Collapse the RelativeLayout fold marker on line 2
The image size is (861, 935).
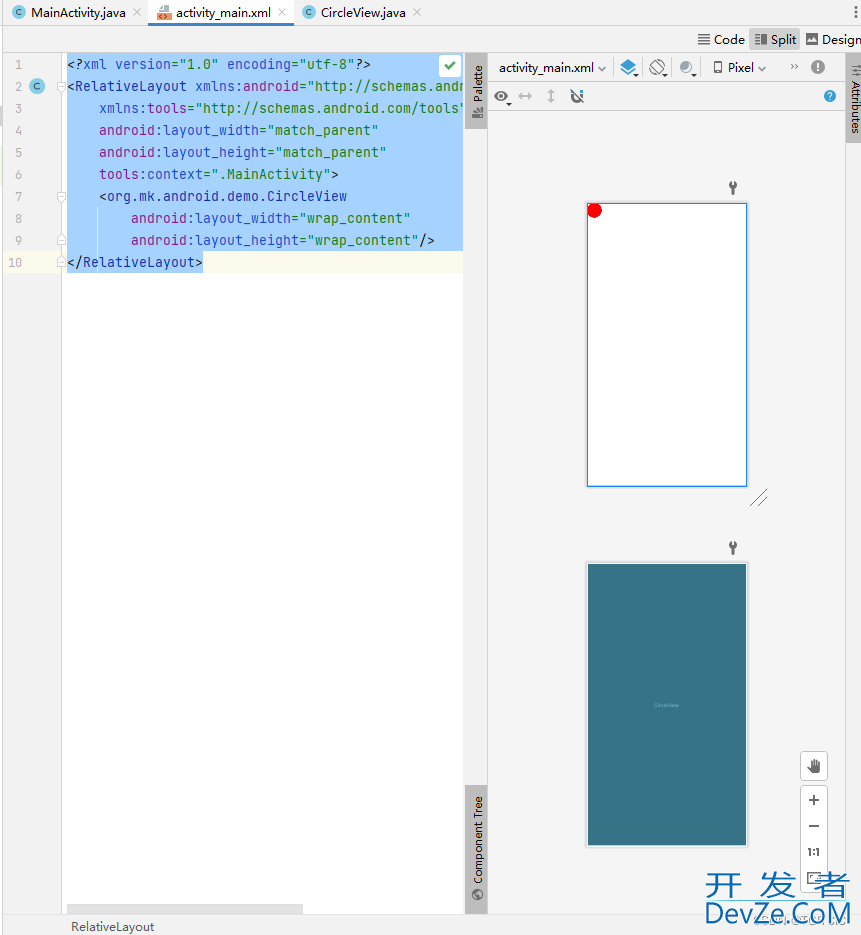[x=61, y=86]
